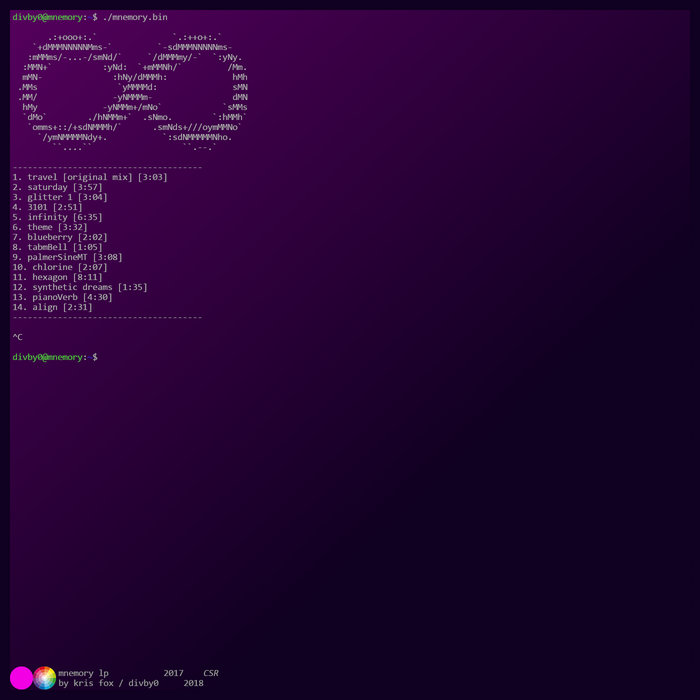Click the pianoVerb track line
The image size is (700, 700).
tap(62, 297)
